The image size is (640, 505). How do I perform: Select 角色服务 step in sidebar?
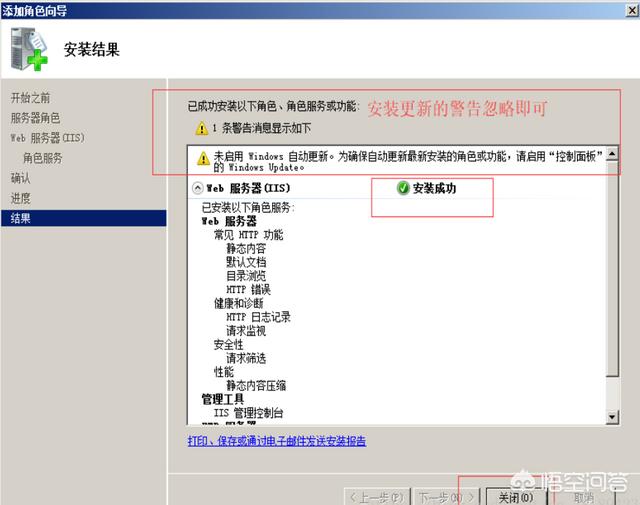(x=42, y=158)
